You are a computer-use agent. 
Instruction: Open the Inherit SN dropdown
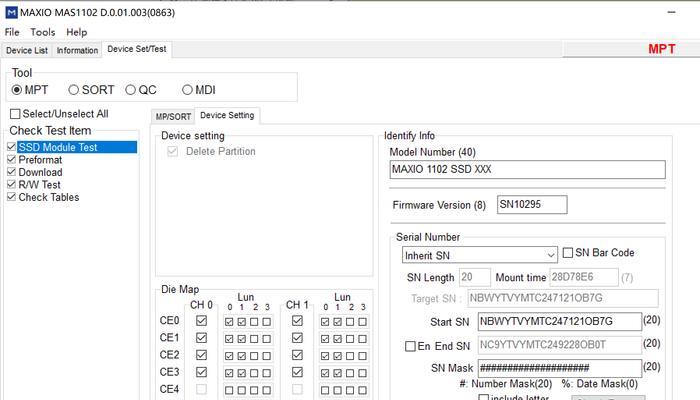tap(479, 255)
